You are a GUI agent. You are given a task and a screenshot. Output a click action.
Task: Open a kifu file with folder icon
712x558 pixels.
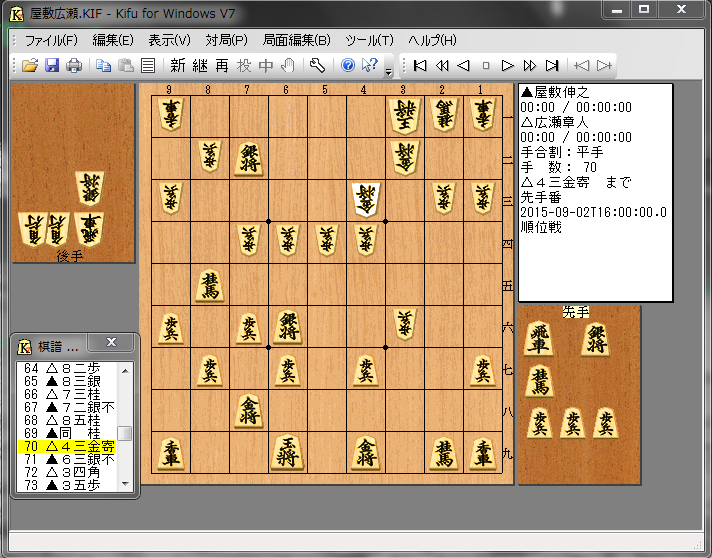pyautogui.click(x=30, y=65)
